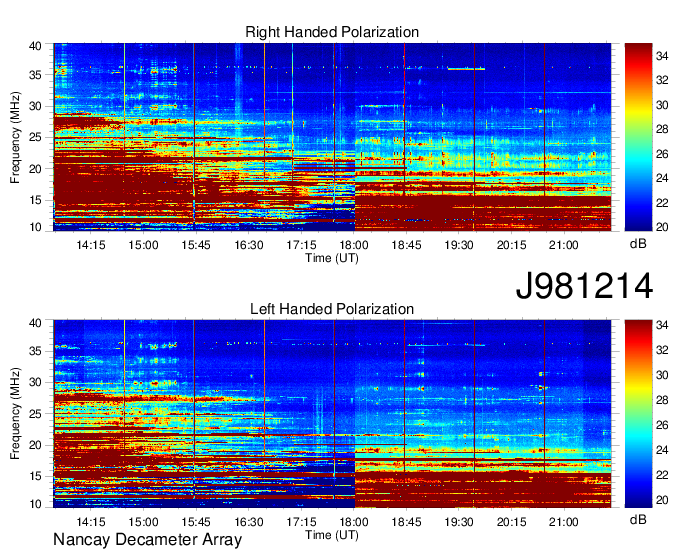The width and height of the screenshot is (680, 552).
Task: Click 20 MHz tick of Left Handed plot
Action: click(x=35, y=445)
